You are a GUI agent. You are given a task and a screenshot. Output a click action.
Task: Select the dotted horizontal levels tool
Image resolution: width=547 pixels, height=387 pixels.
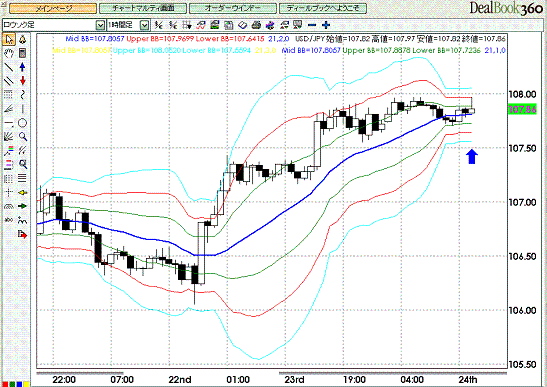pyautogui.click(x=9, y=95)
